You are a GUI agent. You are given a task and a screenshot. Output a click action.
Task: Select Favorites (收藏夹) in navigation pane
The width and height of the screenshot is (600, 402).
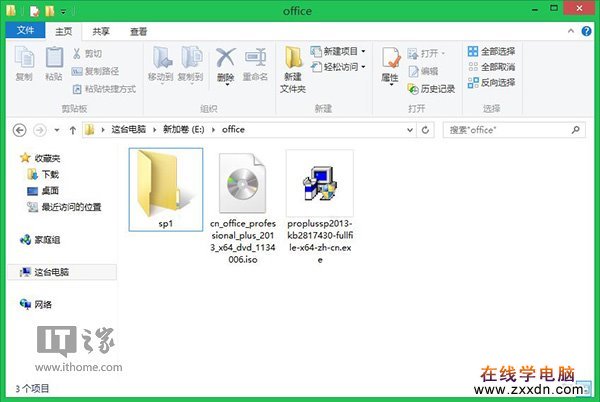41,158
